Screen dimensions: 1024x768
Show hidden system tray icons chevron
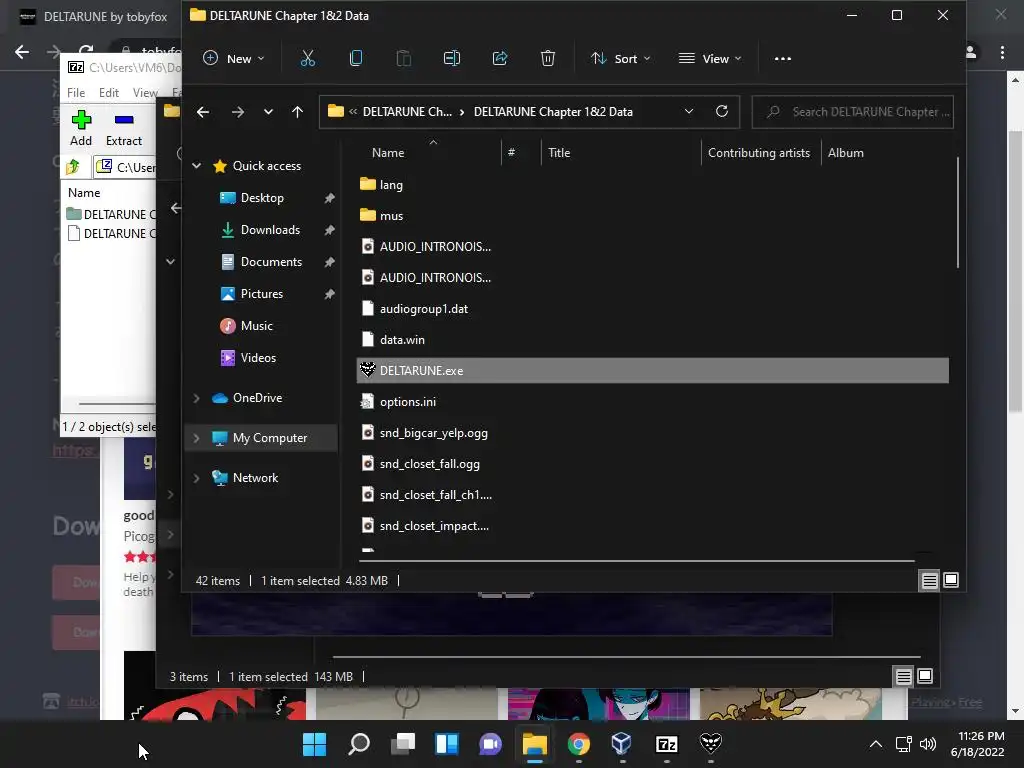coord(876,744)
